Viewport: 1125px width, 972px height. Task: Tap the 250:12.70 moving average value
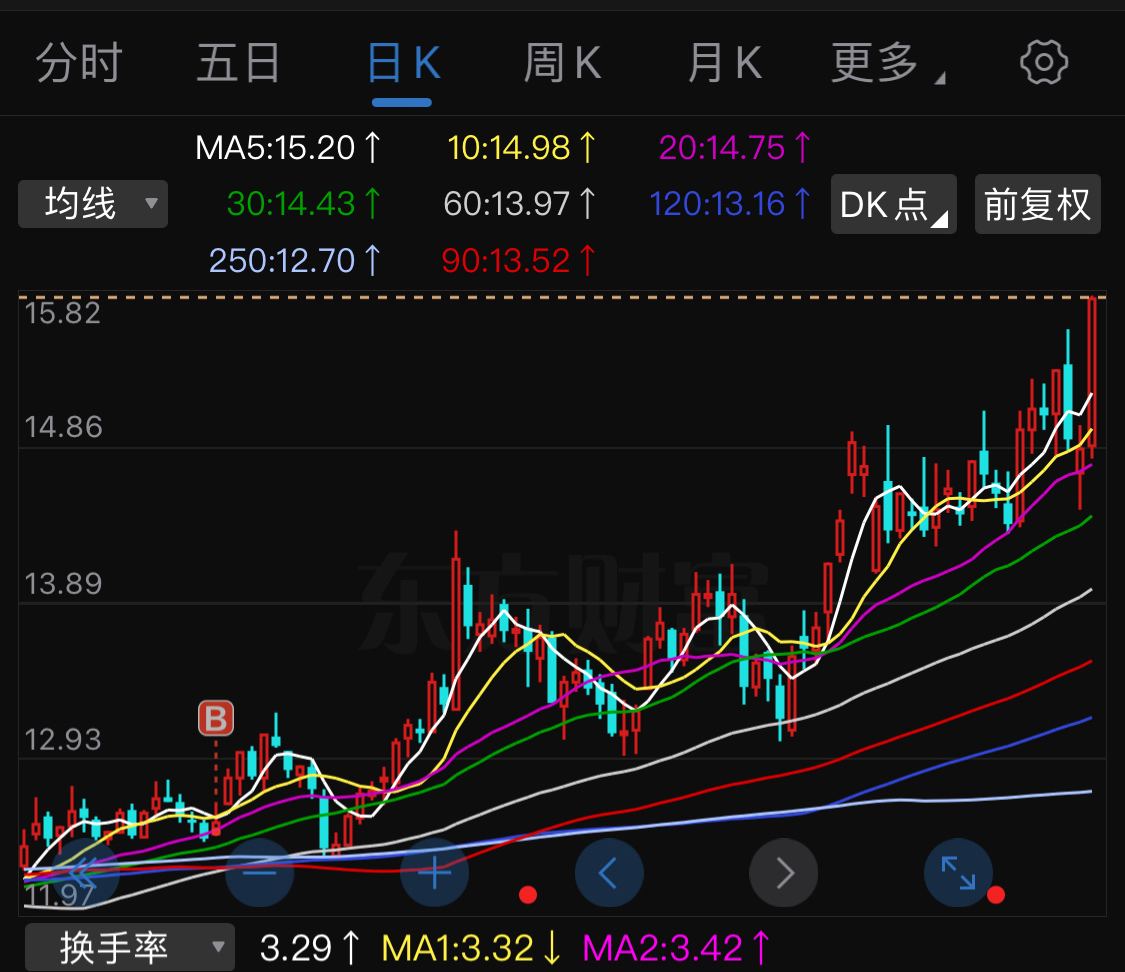click(x=294, y=260)
